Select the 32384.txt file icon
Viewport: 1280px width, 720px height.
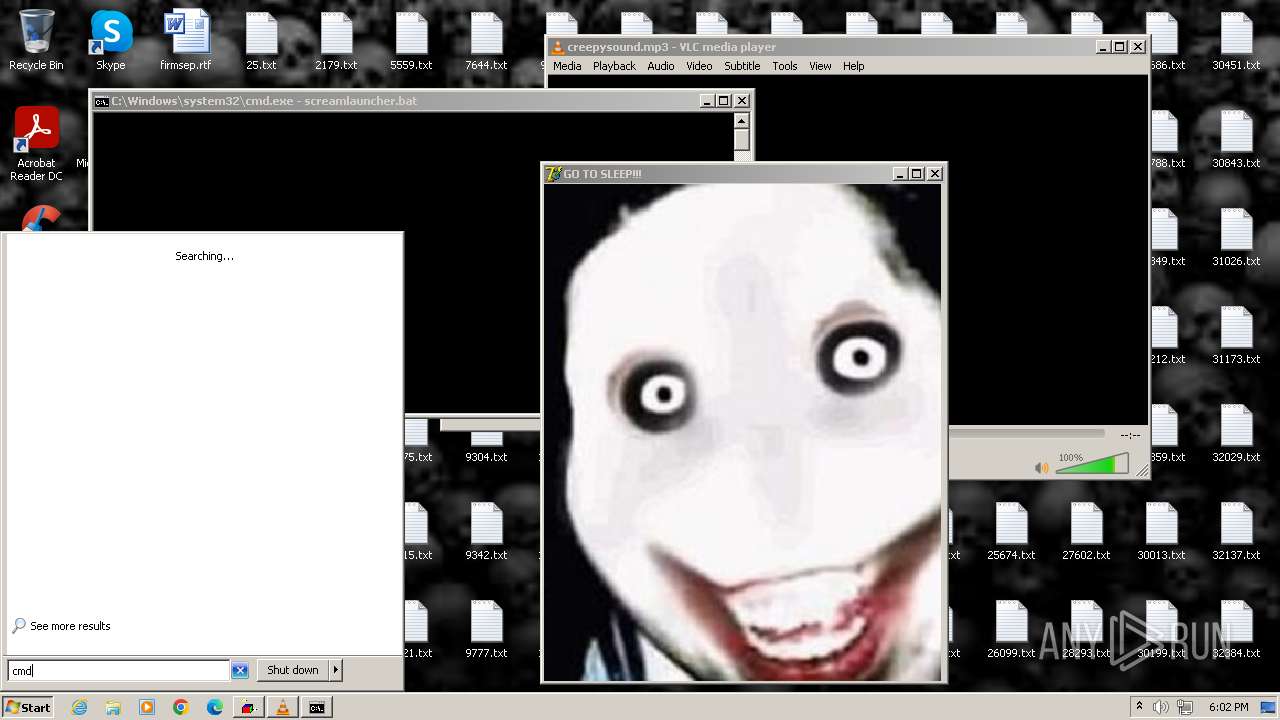coord(1236,629)
